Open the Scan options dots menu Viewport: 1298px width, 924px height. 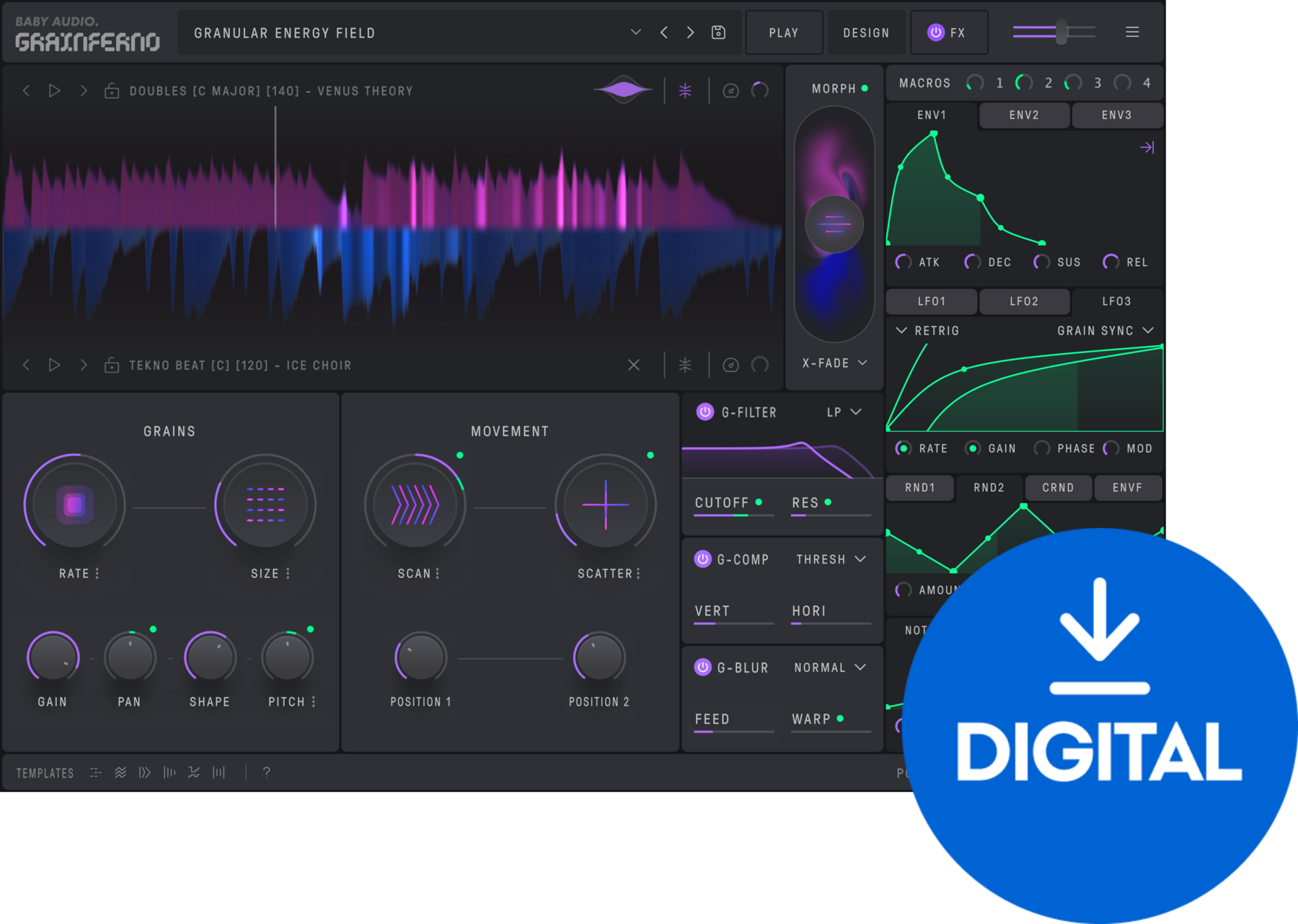[437, 574]
